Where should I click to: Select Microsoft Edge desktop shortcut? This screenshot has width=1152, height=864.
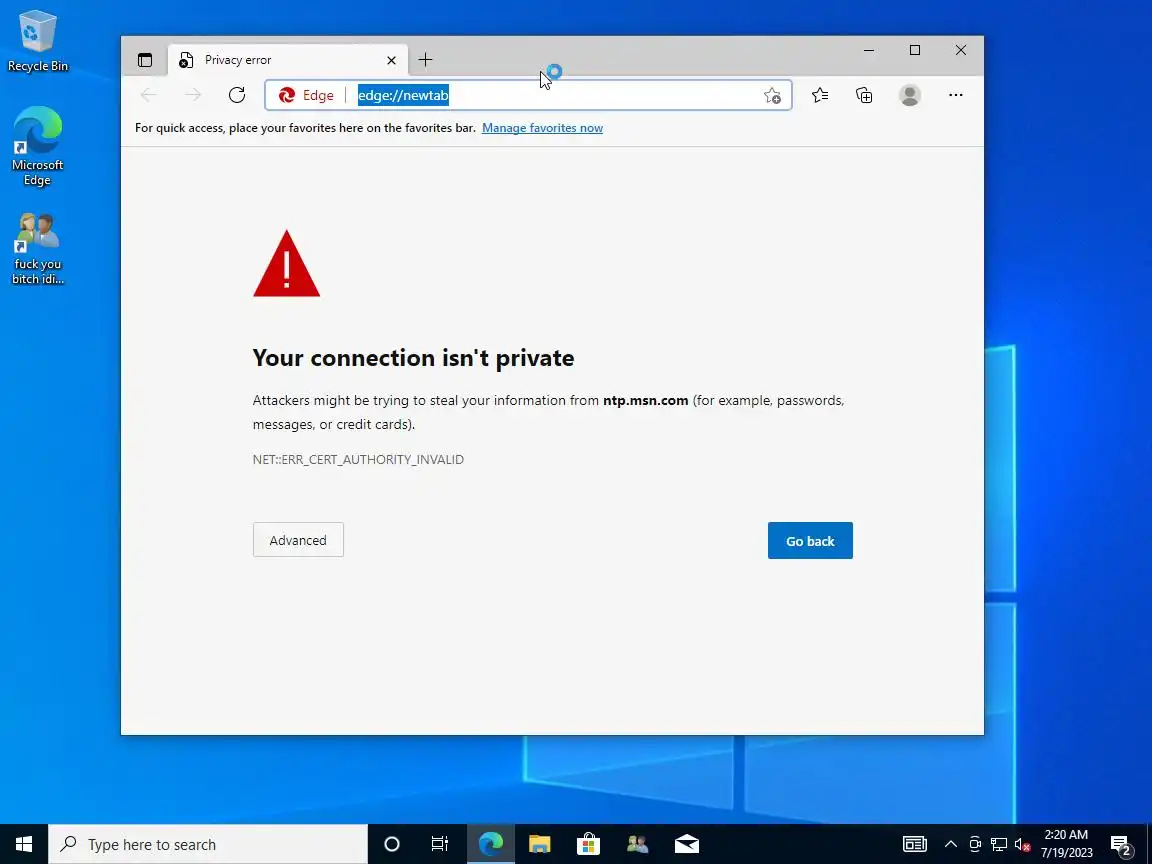pyautogui.click(x=37, y=146)
